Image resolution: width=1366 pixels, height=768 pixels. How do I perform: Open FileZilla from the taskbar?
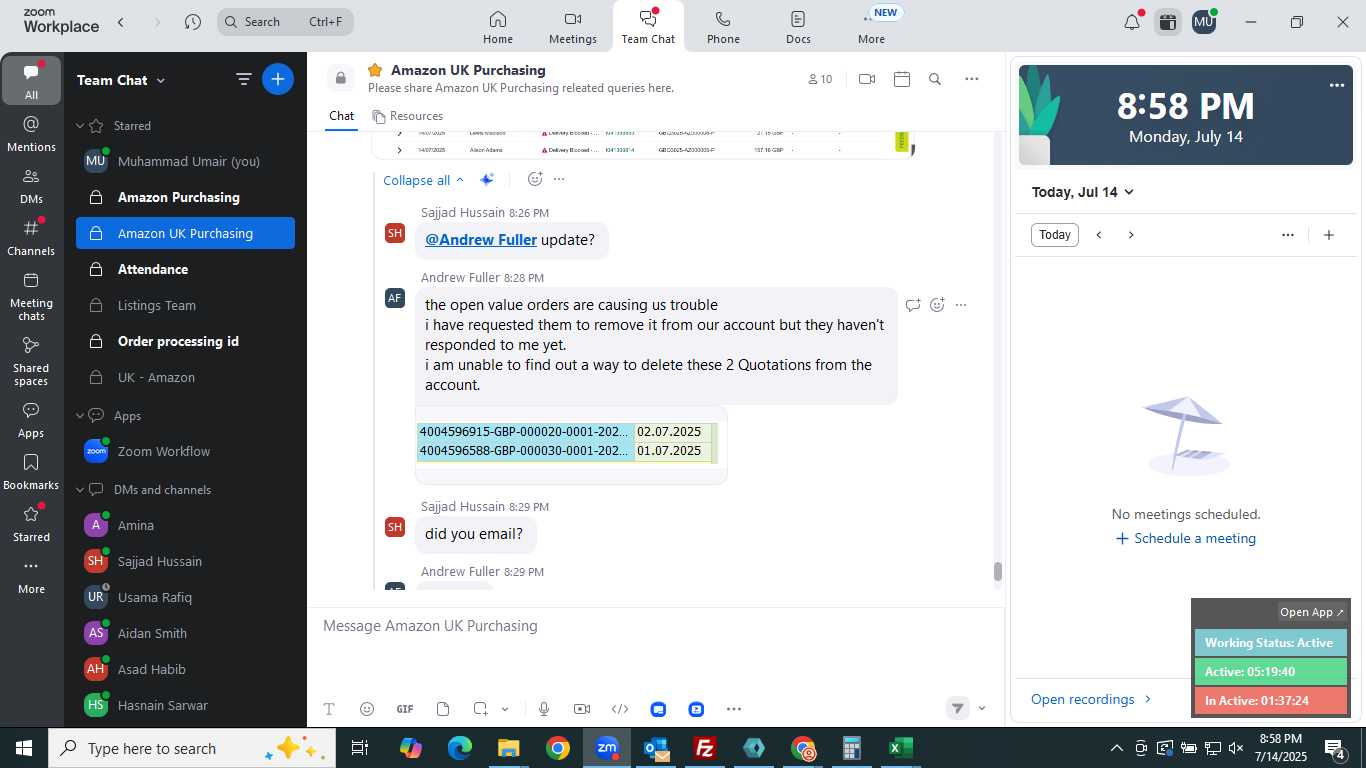(705, 748)
